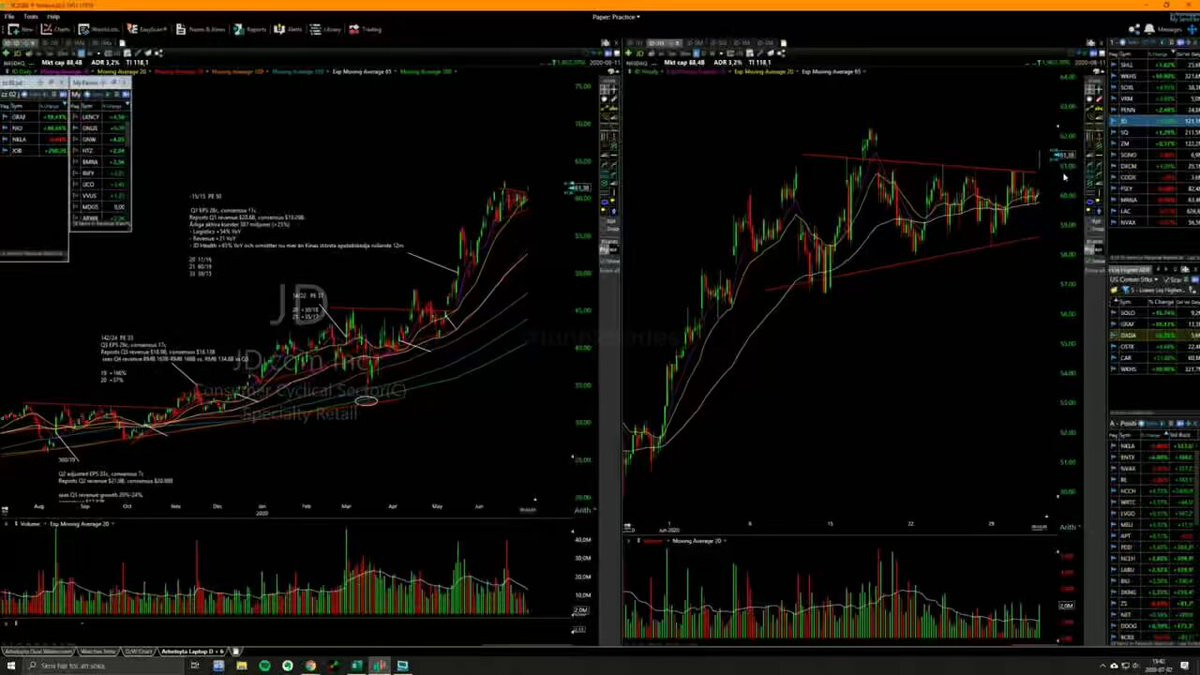The height and width of the screenshot is (675, 1200).
Task: Select LABU row in positions list
Action: pyautogui.click(x=1154, y=569)
